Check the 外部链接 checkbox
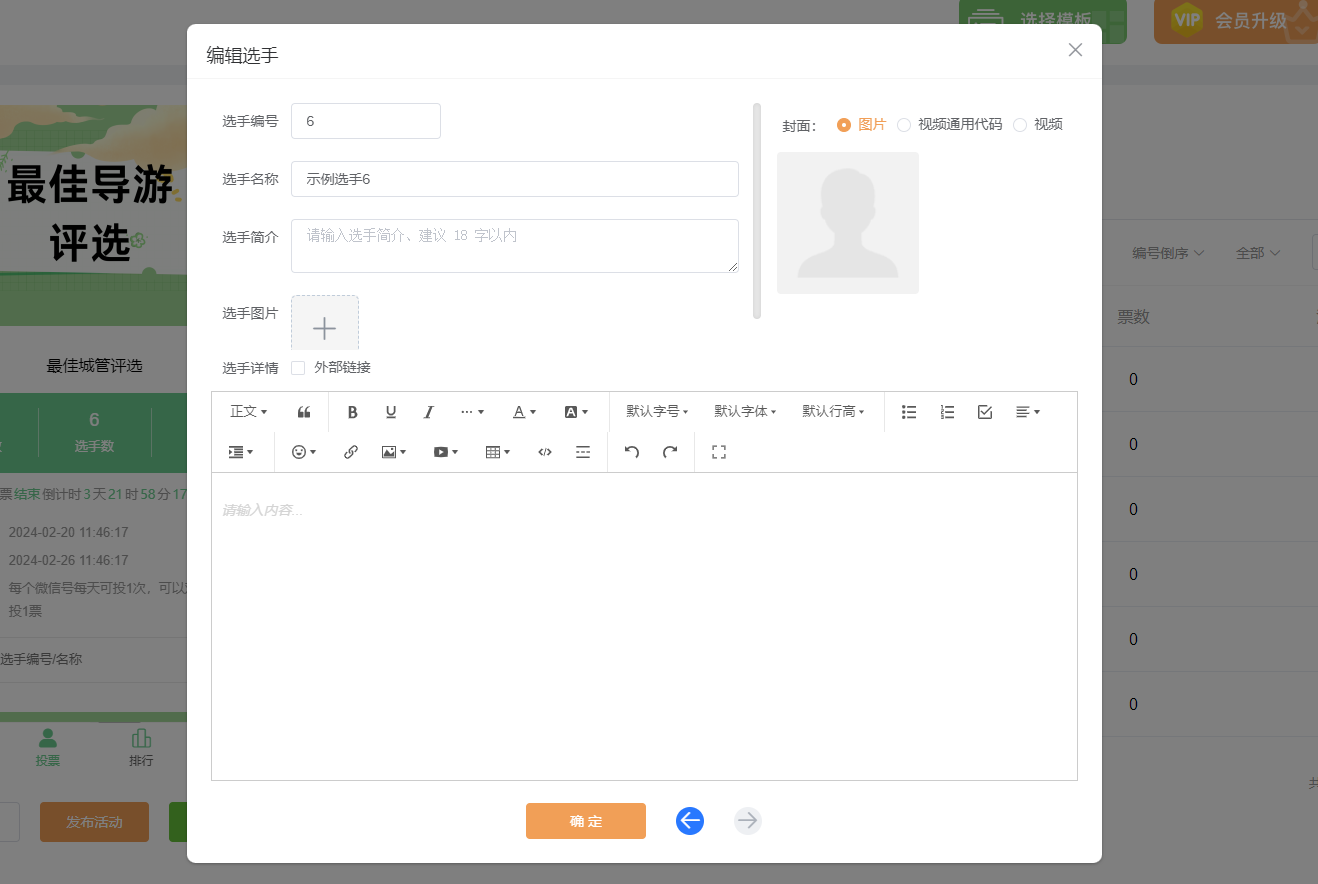 coord(298,368)
